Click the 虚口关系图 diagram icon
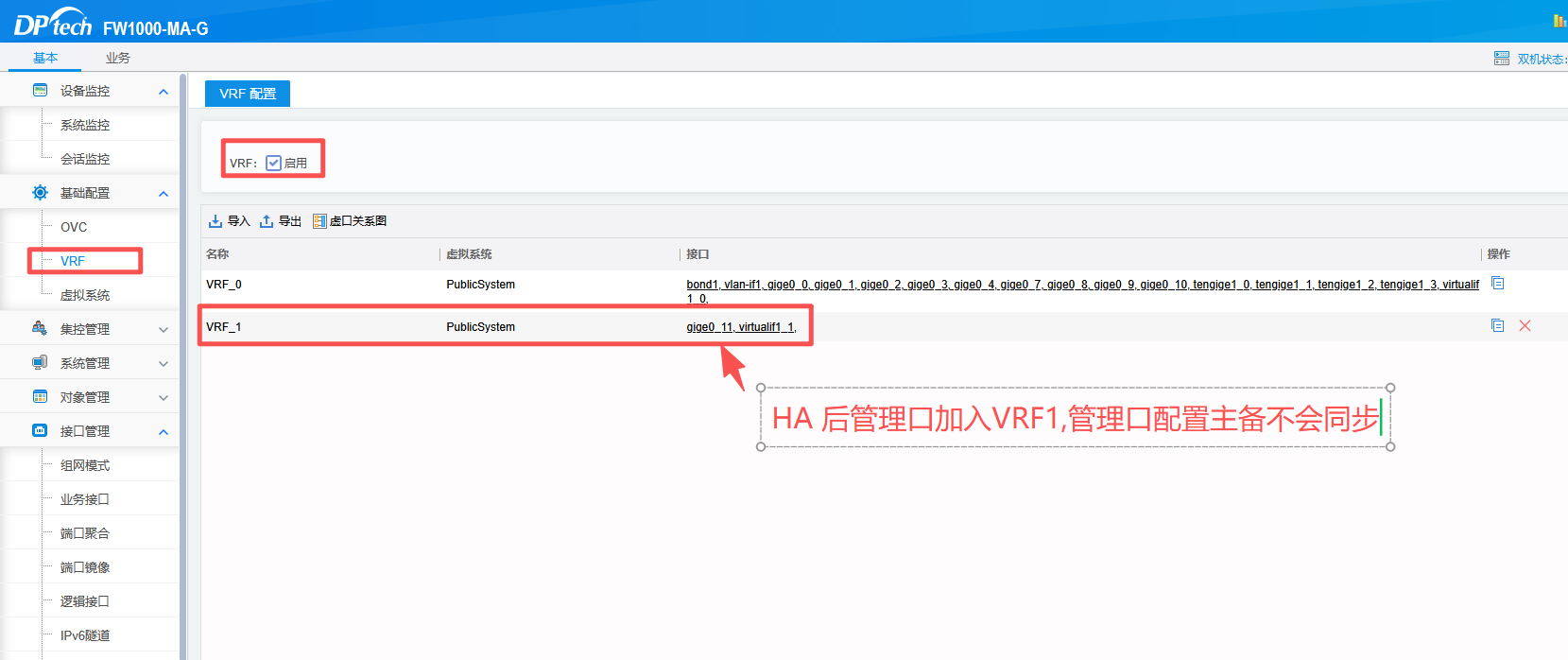The height and width of the screenshot is (660, 1568). [319, 221]
